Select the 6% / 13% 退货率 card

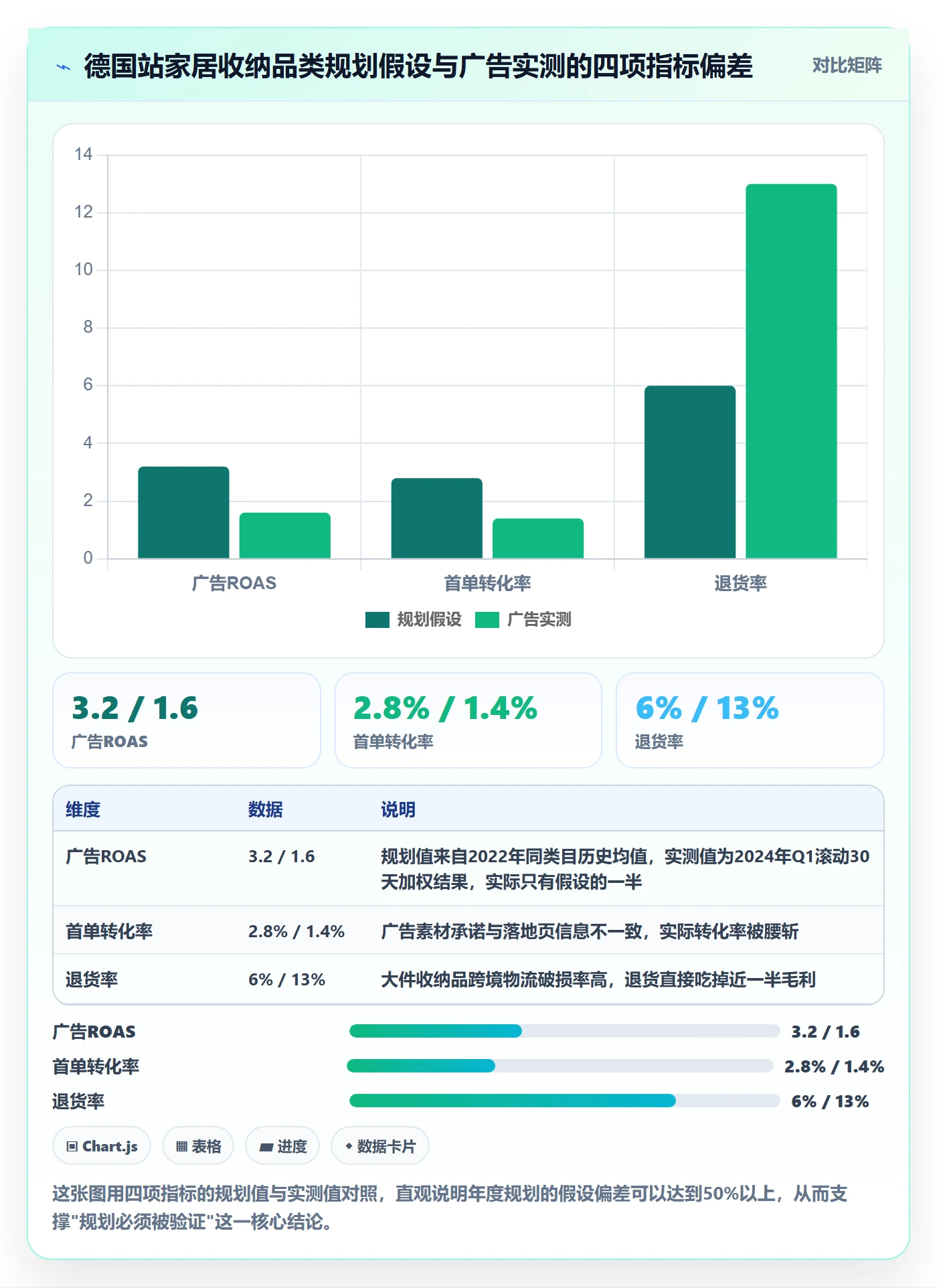(750, 720)
